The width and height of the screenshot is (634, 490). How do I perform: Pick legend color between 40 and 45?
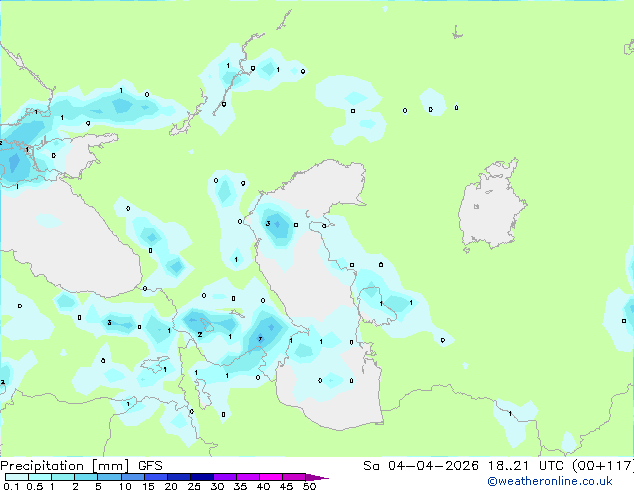pyautogui.click(x=271, y=477)
